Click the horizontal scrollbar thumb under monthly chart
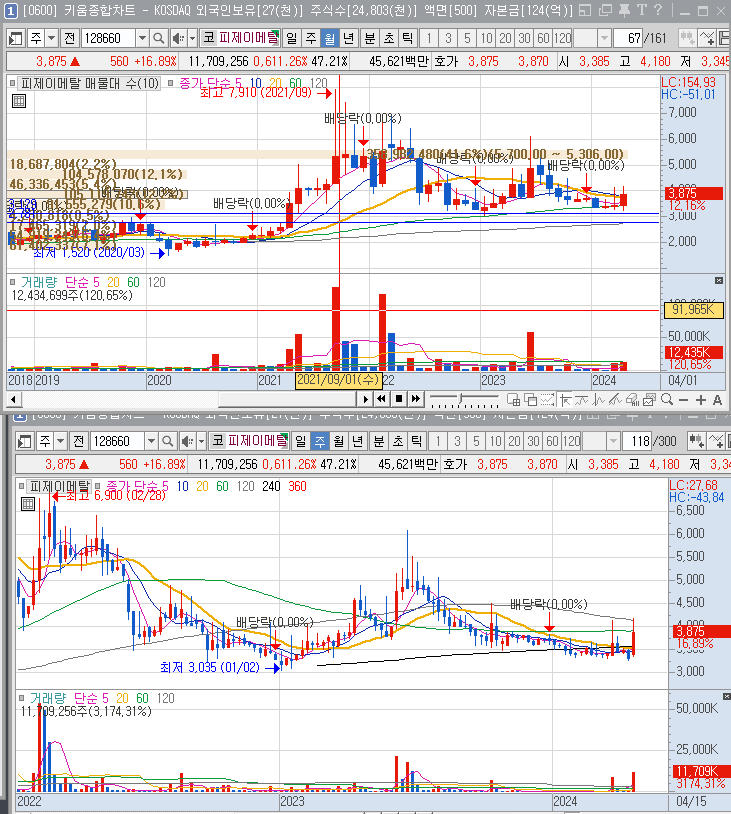 tap(287, 399)
